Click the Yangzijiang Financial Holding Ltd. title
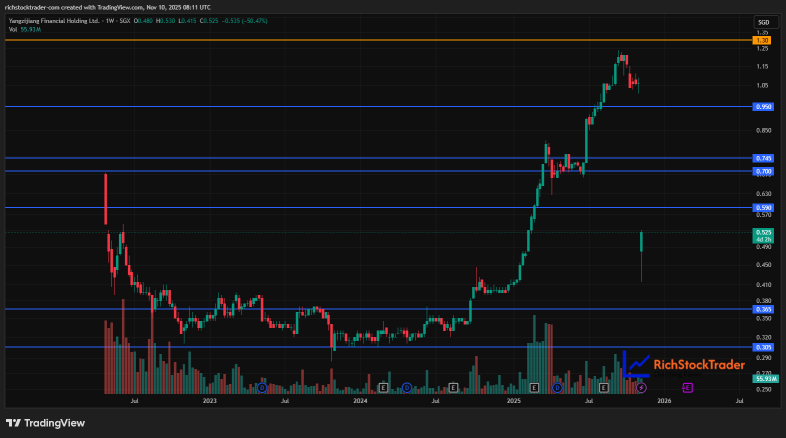This screenshot has width=786, height=438. [54, 21]
